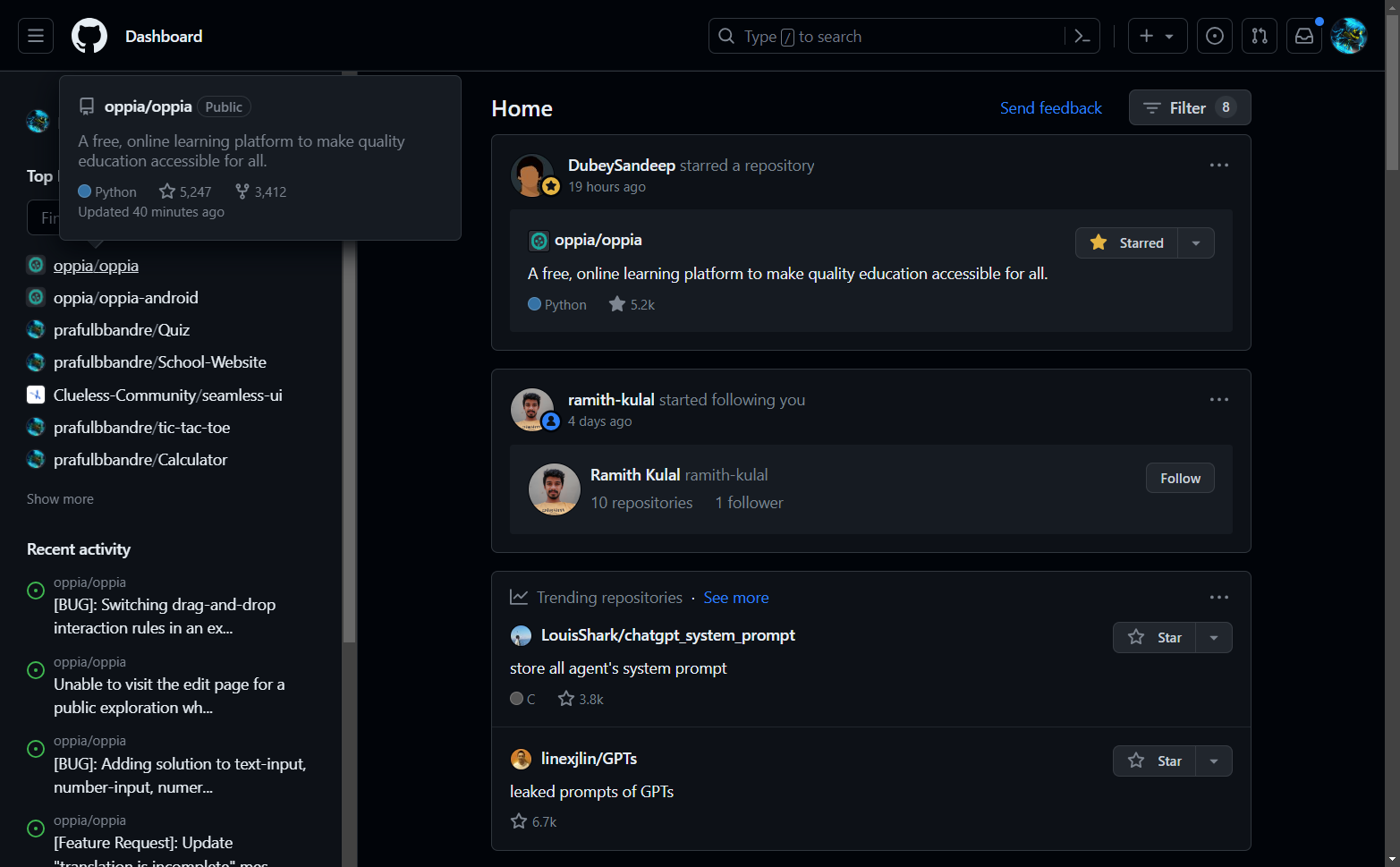Open options menu on ramith-kulal card
The width and height of the screenshot is (1400, 867).
click(1219, 400)
